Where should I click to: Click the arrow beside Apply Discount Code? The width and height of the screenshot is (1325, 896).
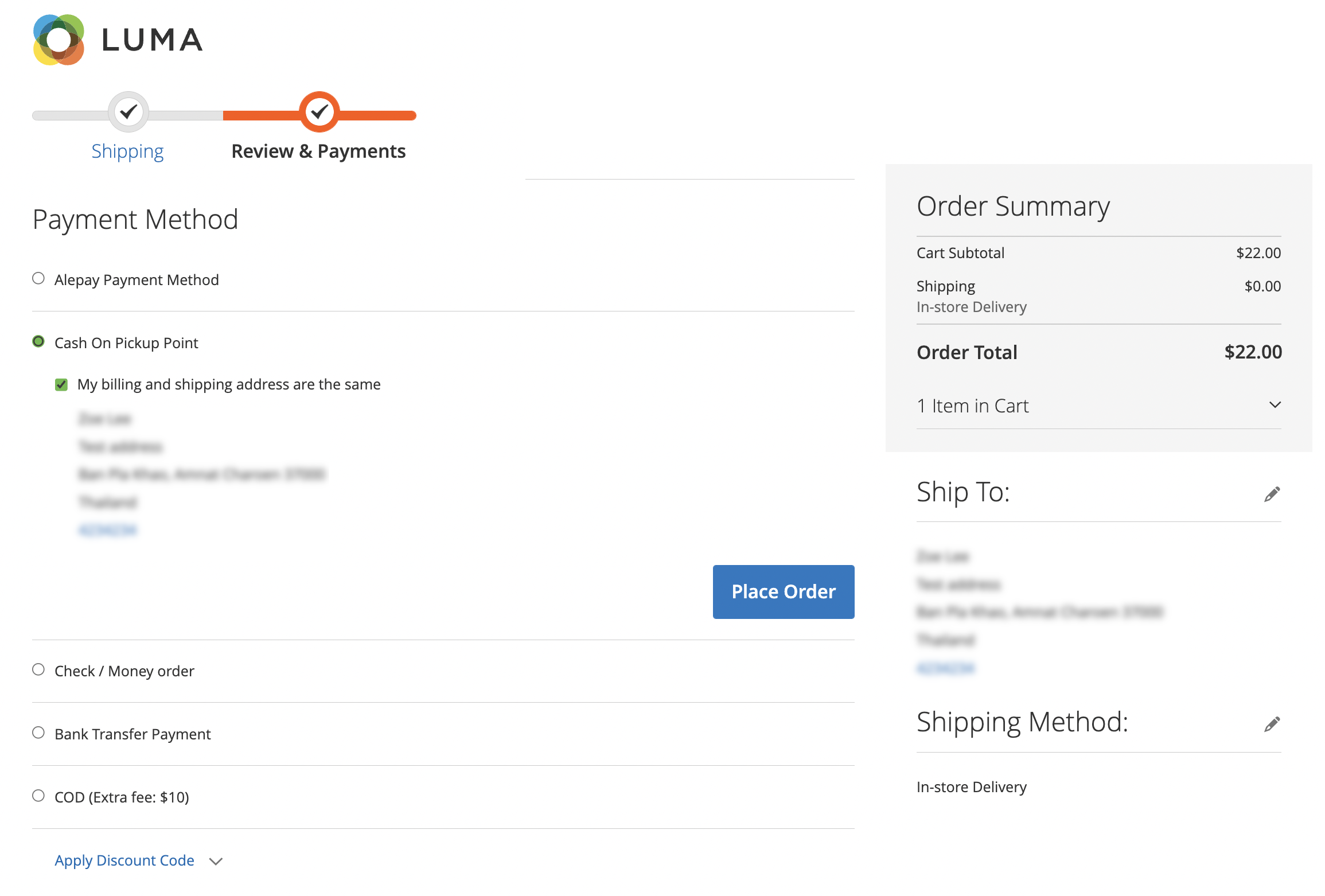216,862
